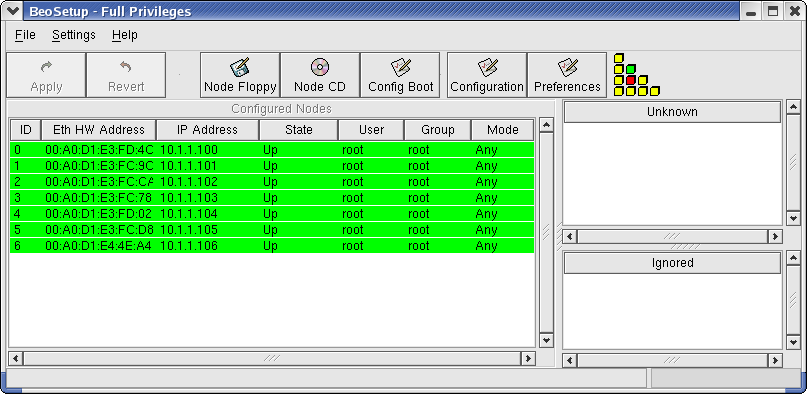
Task: Click the Any mode cell of node 5
Action: (486, 230)
